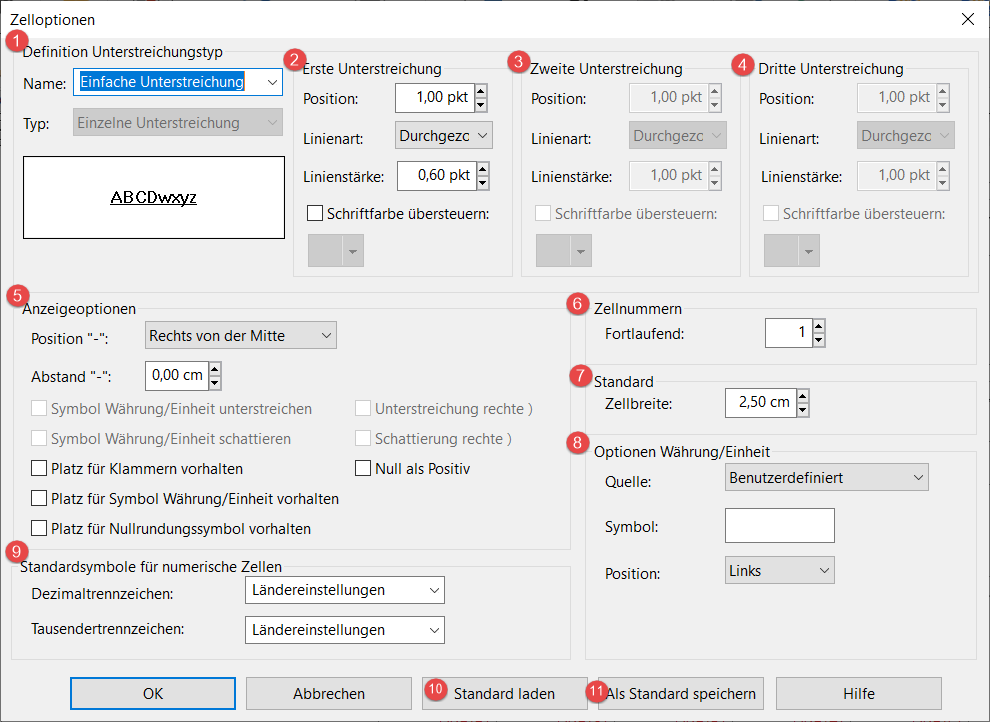Close the Zelloptionen dialog window
This screenshot has height=722, width=990.
[x=966, y=19]
